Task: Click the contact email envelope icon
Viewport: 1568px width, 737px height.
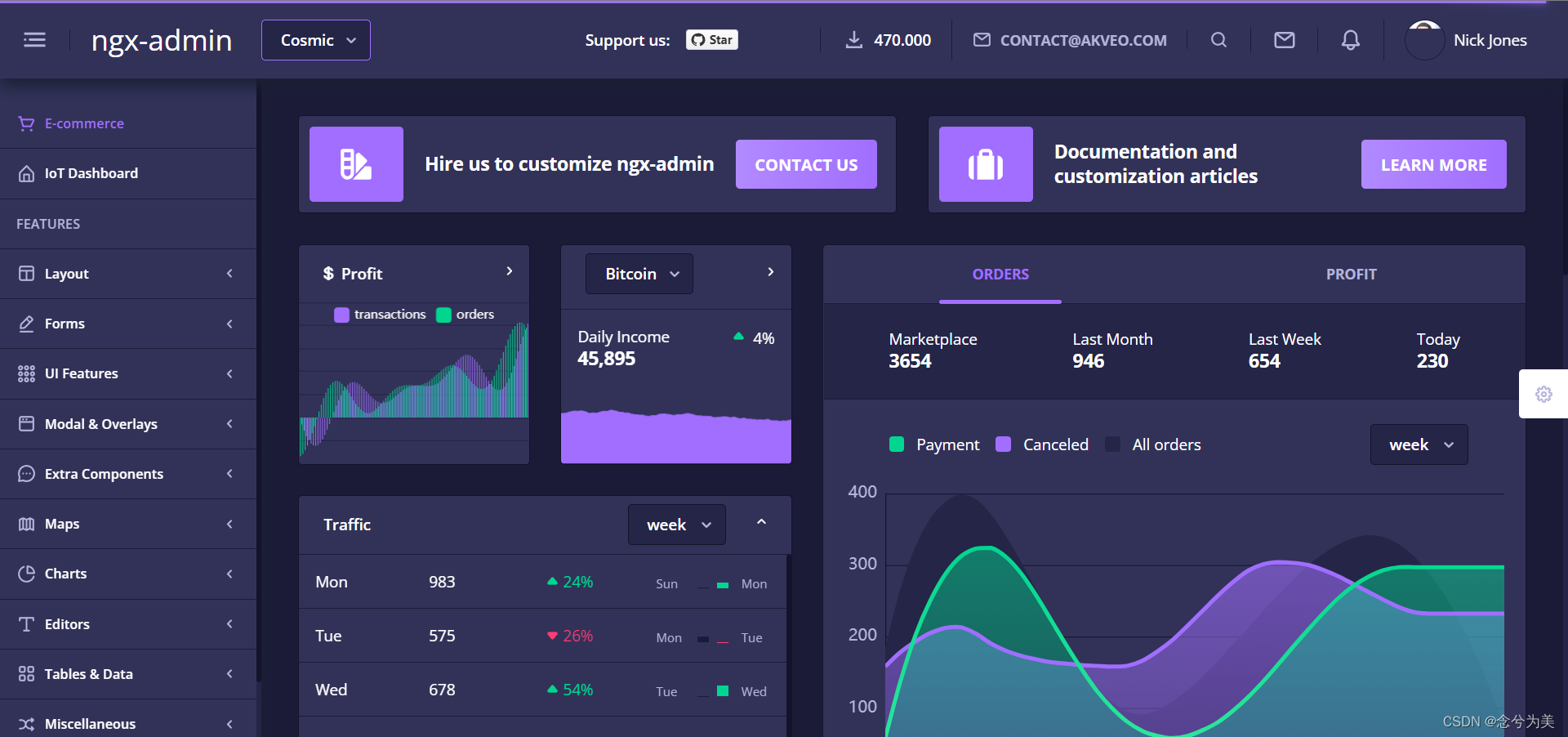Action: tap(982, 40)
